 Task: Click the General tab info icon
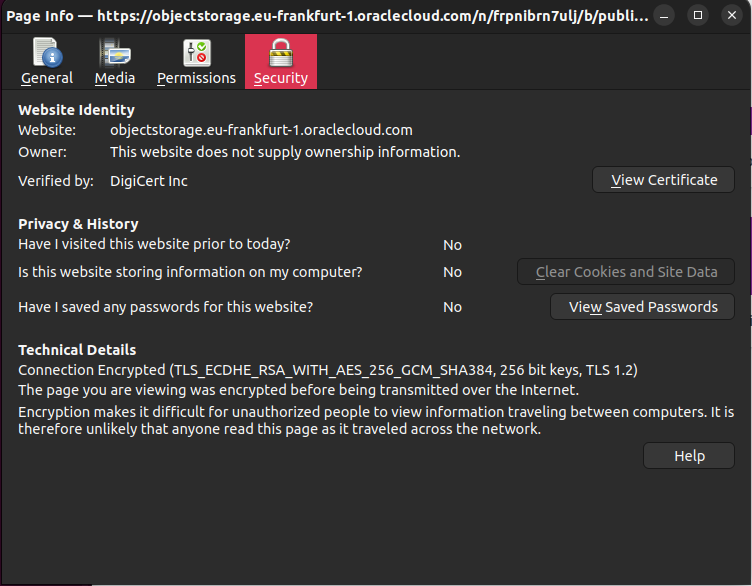(47, 53)
